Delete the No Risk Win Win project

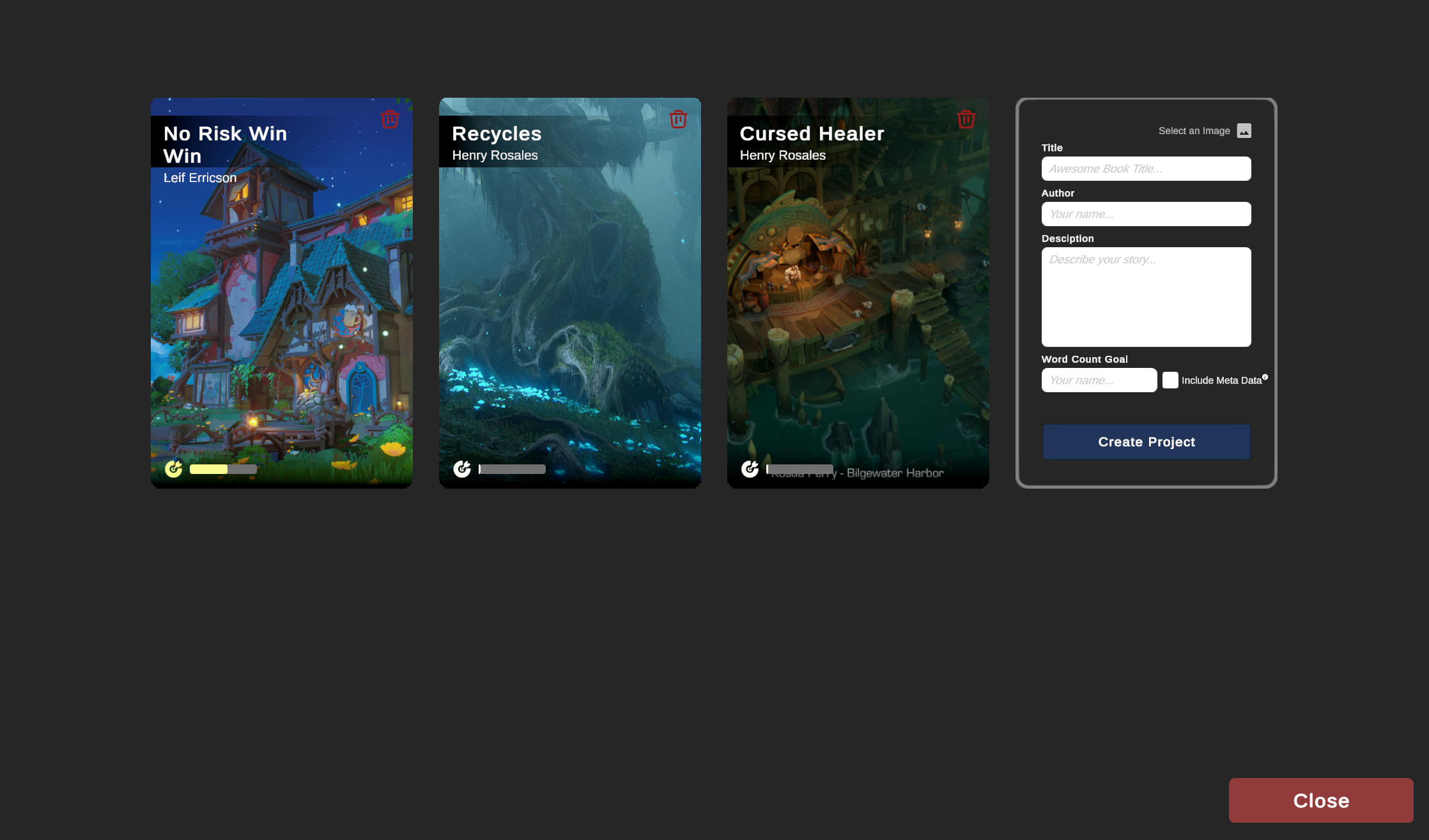[390, 119]
